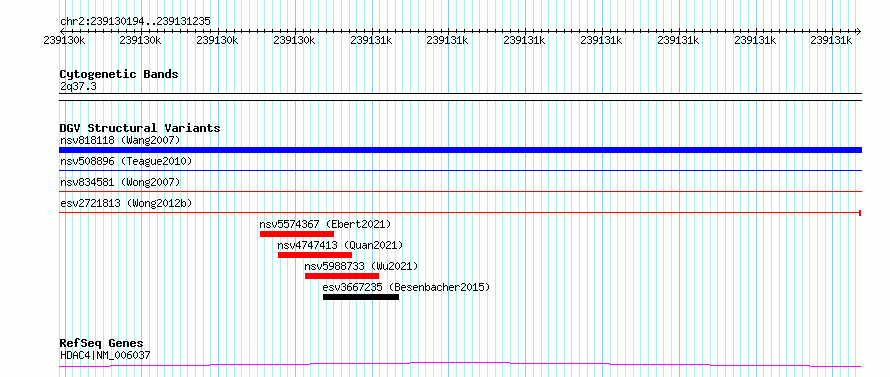Select the red bar under nsv4747413
890x377 pixels.
[315, 255]
